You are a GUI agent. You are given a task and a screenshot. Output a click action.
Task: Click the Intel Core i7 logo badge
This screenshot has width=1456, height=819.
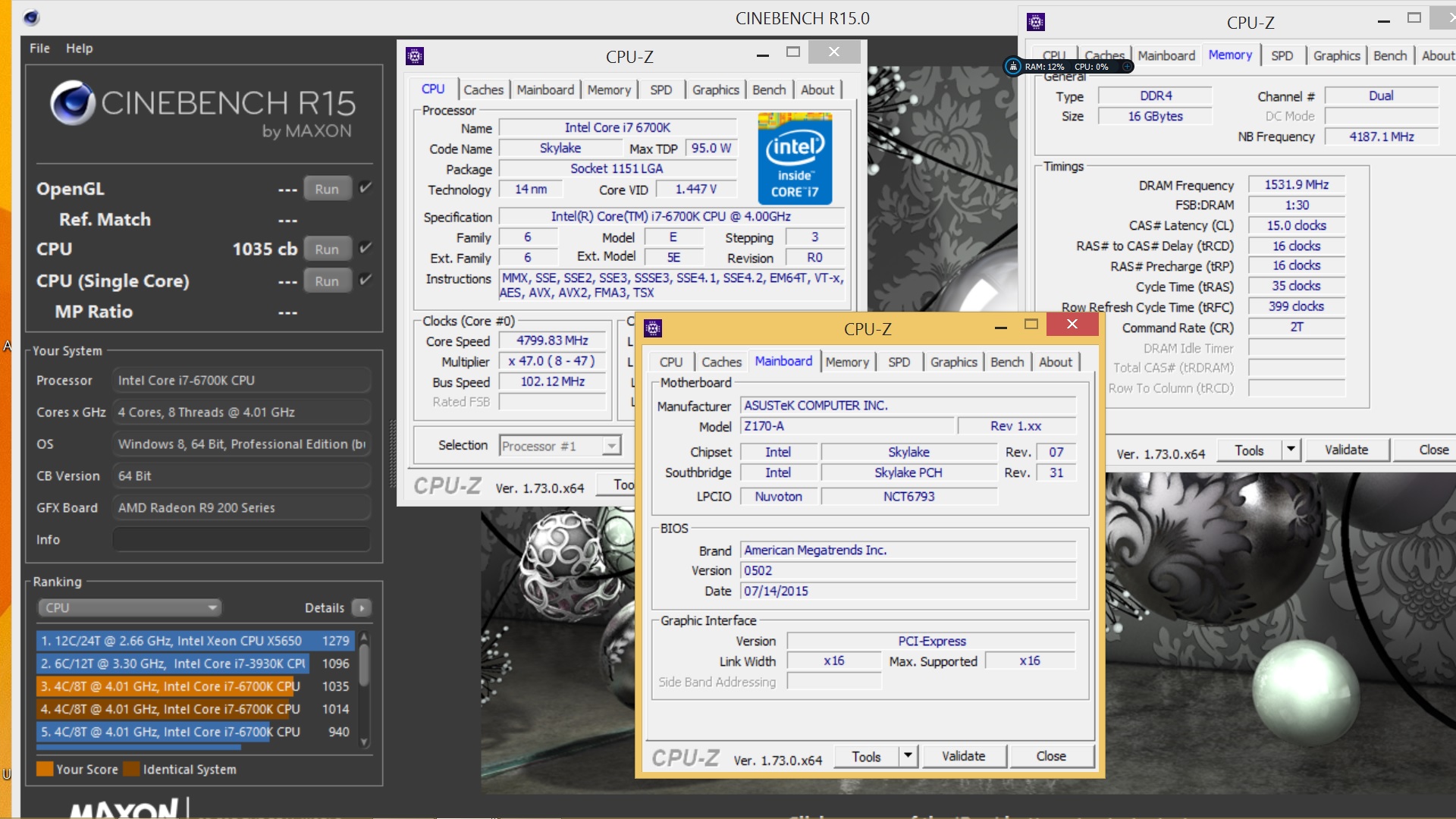tap(795, 158)
